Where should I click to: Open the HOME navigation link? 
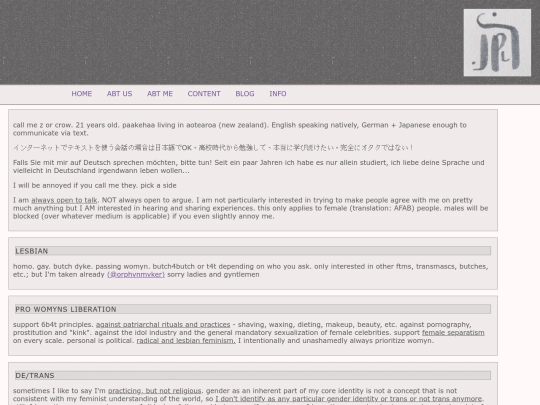[82, 94]
